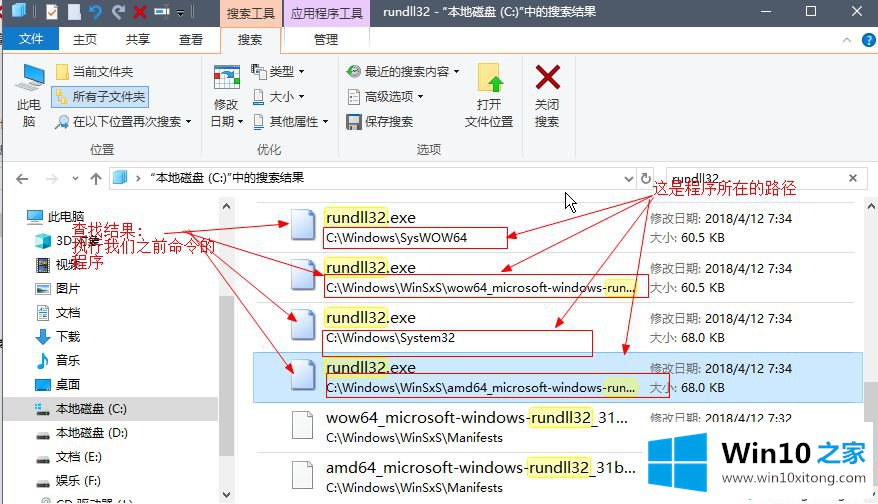Open the File tab
Image resolution: width=878 pixels, height=504 pixels.
(x=31, y=39)
